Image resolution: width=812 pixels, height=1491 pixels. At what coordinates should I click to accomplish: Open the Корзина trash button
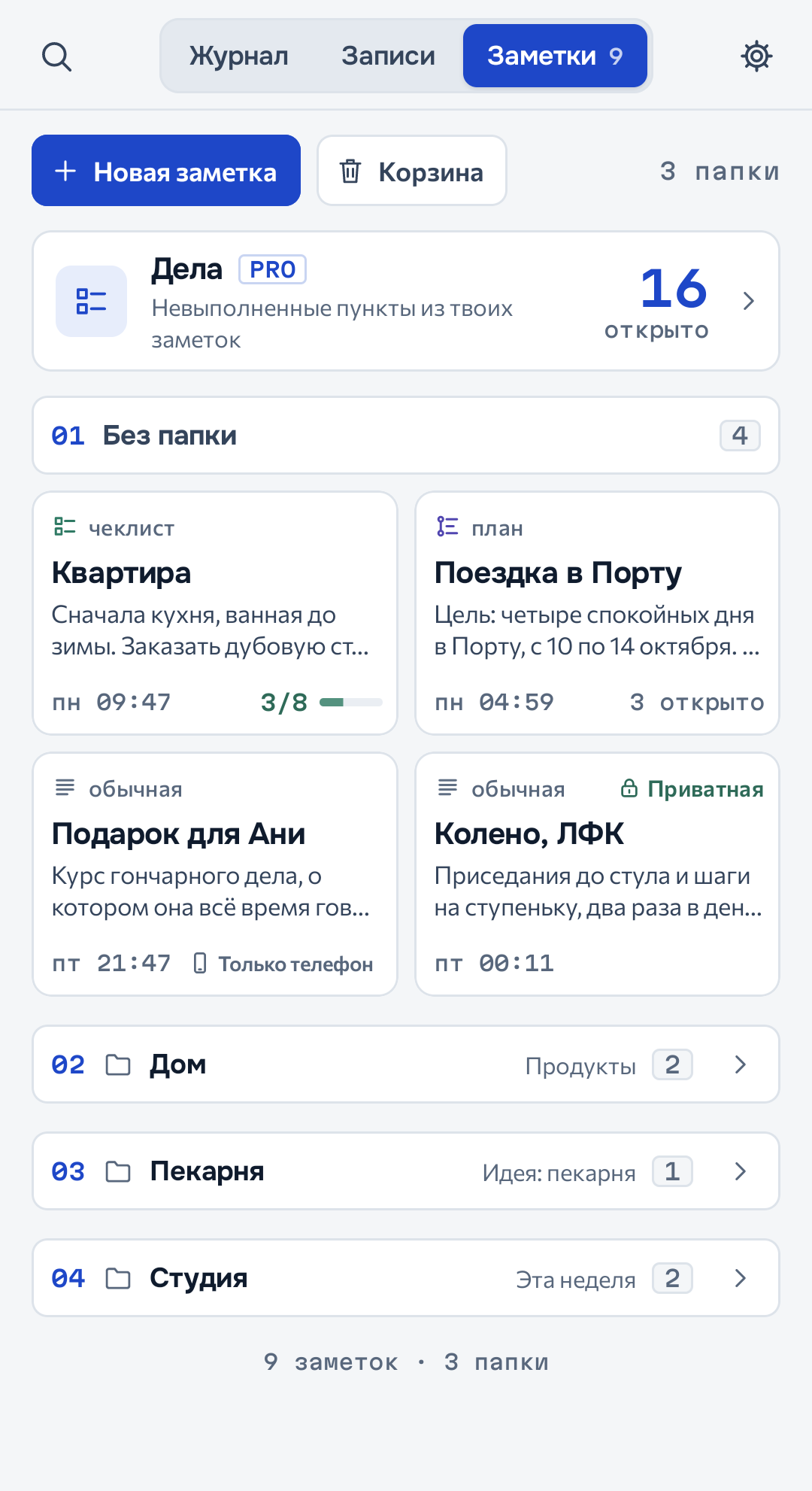[412, 171]
